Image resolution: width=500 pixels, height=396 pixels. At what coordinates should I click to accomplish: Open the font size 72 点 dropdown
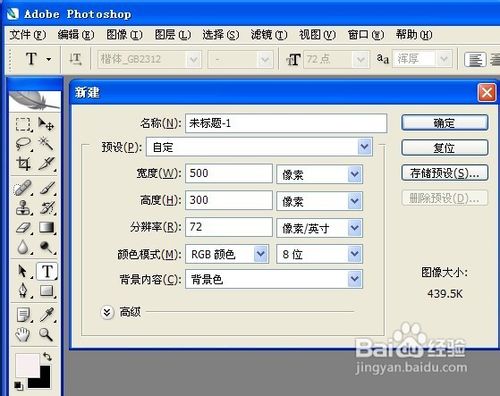(x=360, y=60)
